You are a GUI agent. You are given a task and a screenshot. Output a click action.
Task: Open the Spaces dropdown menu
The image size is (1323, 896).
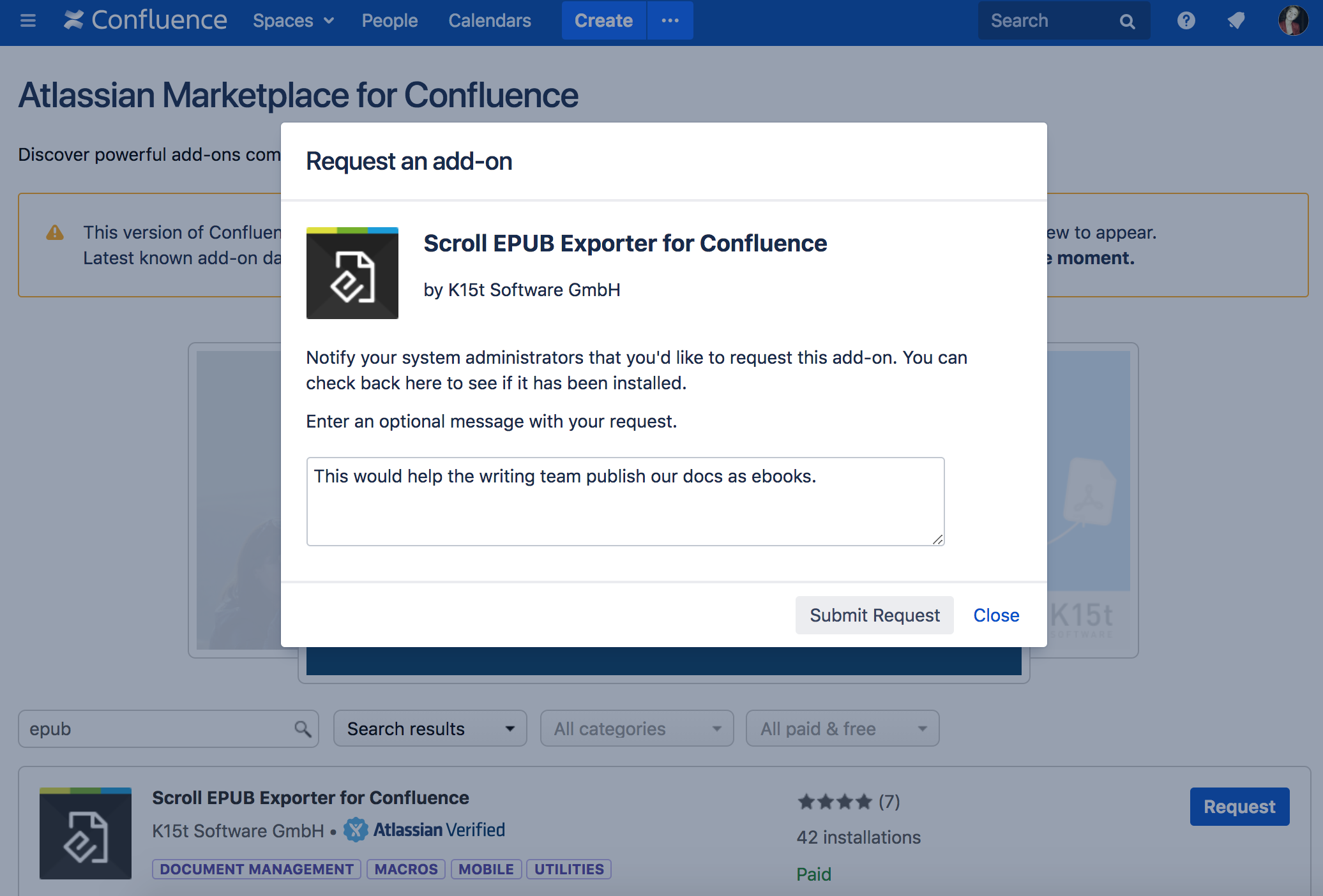coord(293,20)
